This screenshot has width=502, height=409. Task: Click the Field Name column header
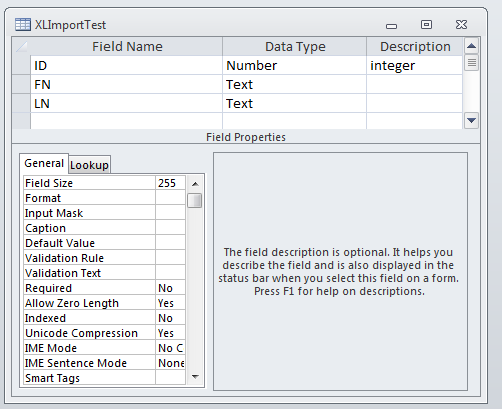click(127, 46)
